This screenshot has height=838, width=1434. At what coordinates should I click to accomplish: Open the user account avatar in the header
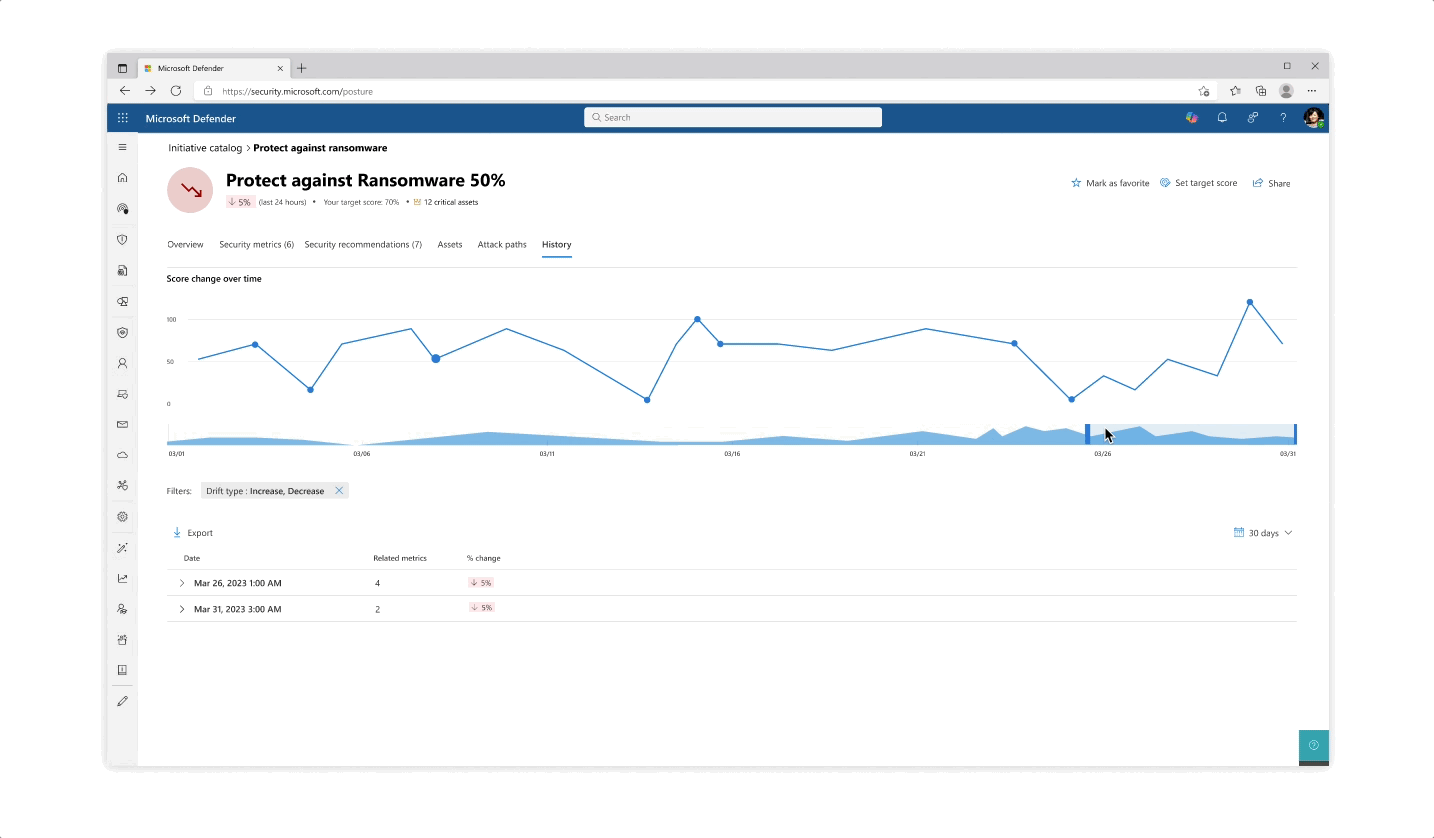[x=1314, y=118]
